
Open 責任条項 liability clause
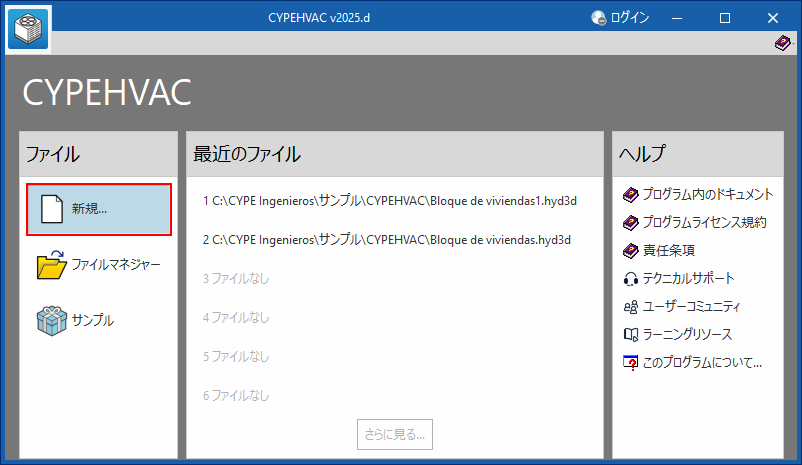pyautogui.click(x=669, y=251)
